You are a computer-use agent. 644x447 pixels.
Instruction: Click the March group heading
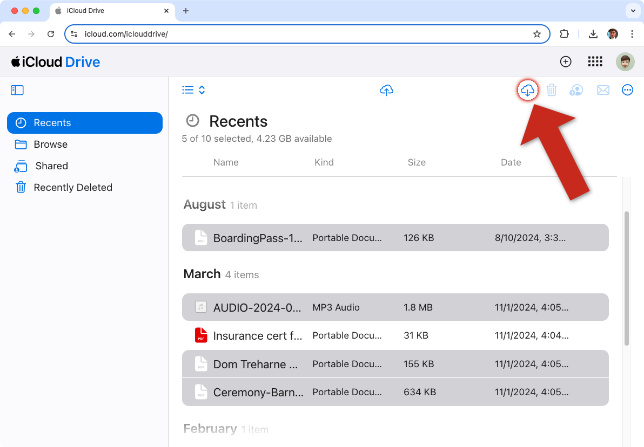202,274
